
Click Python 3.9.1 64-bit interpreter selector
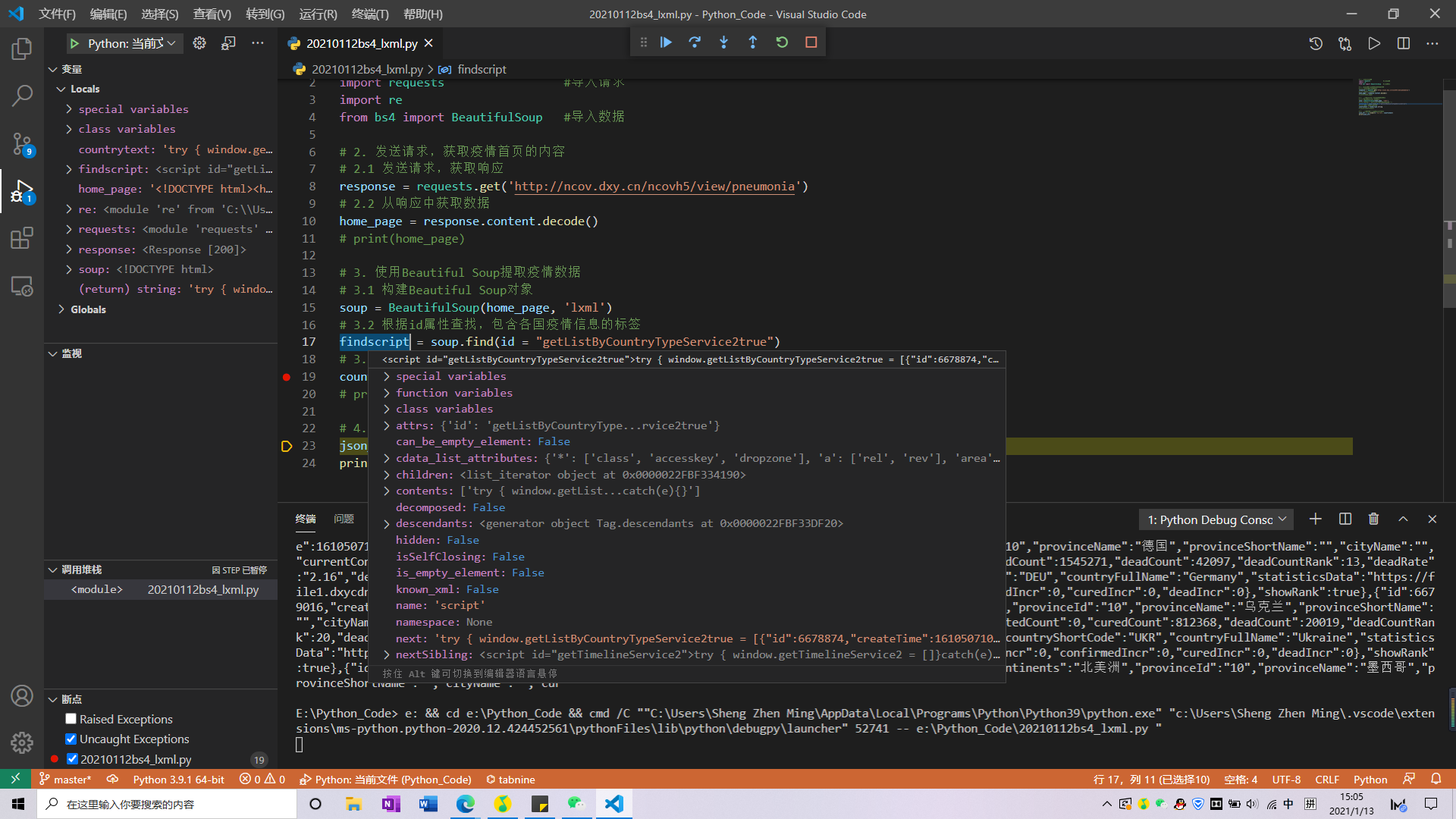[x=178, y=780]
